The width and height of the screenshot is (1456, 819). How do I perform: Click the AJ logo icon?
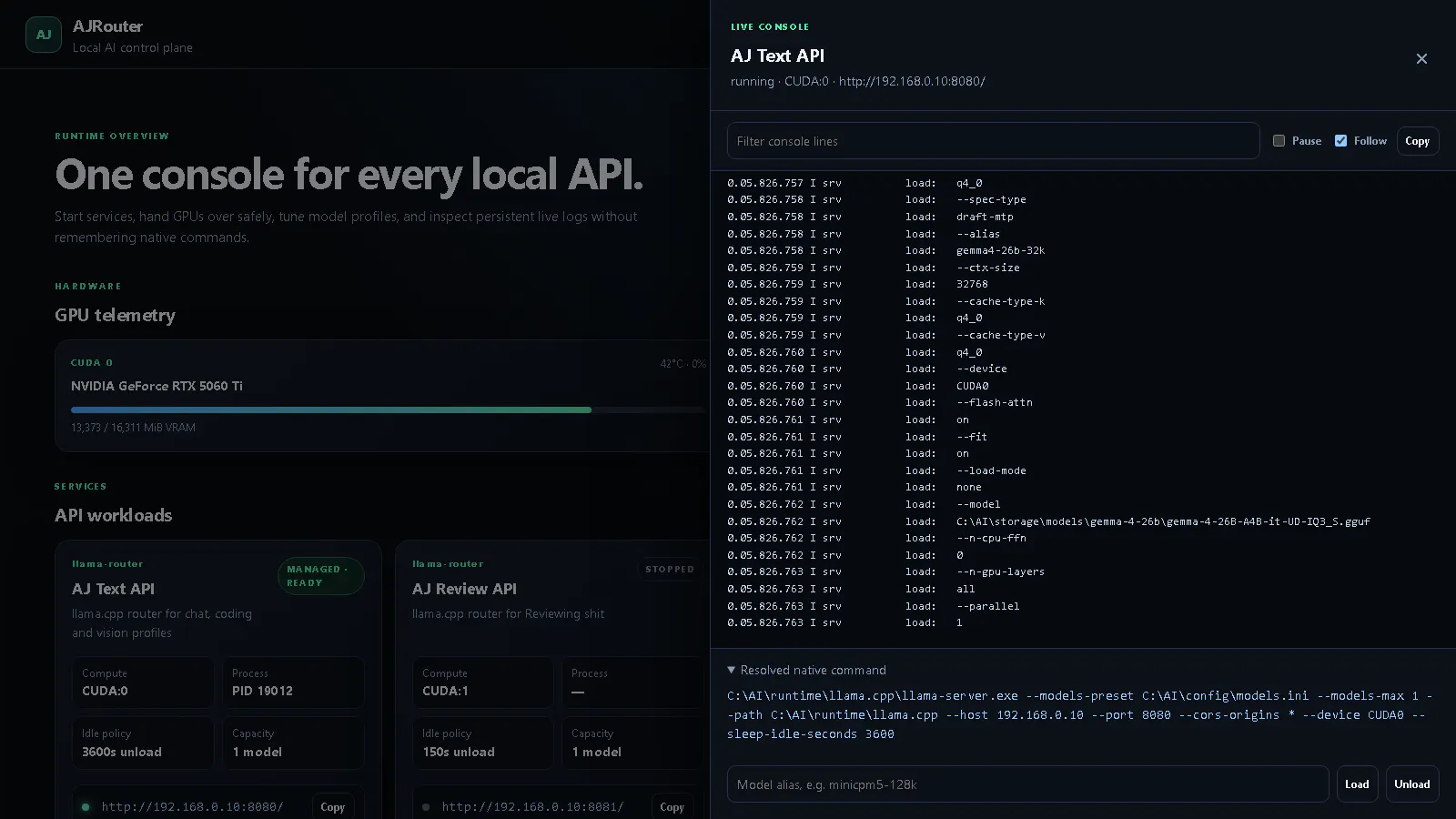click(x=44, y=35)
